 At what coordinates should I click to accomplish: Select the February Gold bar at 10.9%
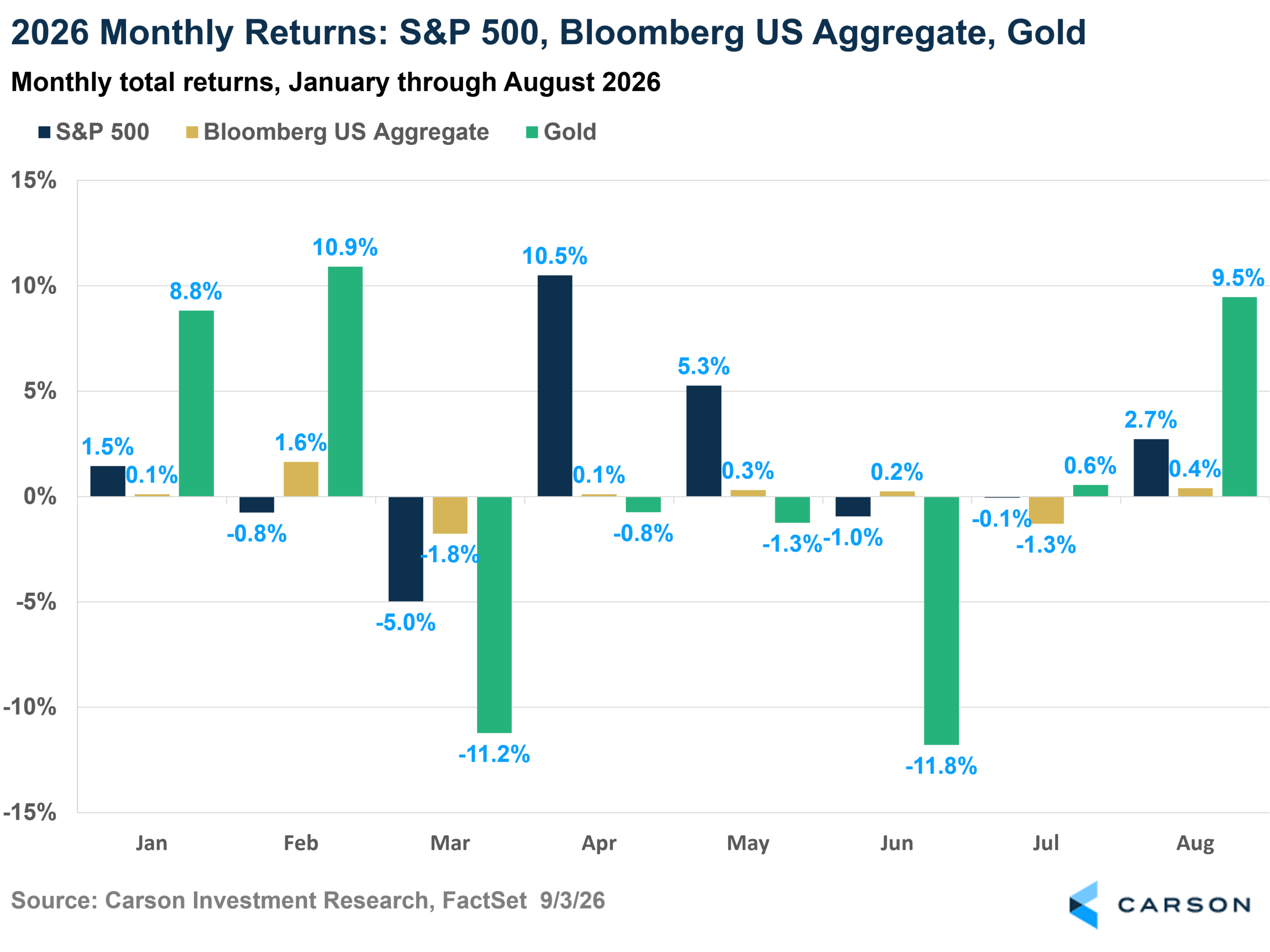pyautogui.click(x=345, y=382)
